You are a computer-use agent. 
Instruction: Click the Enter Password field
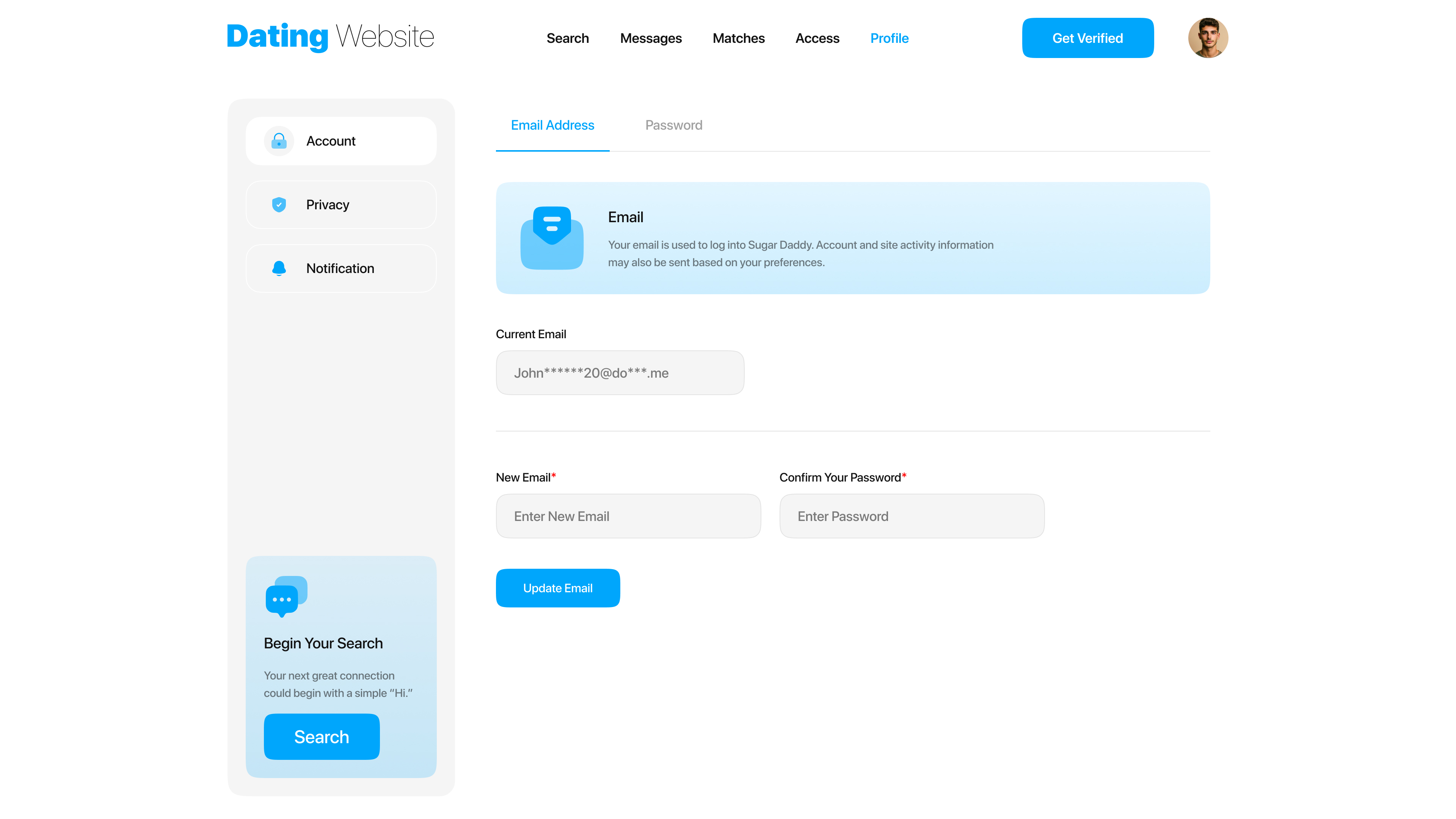coord(911,516)
